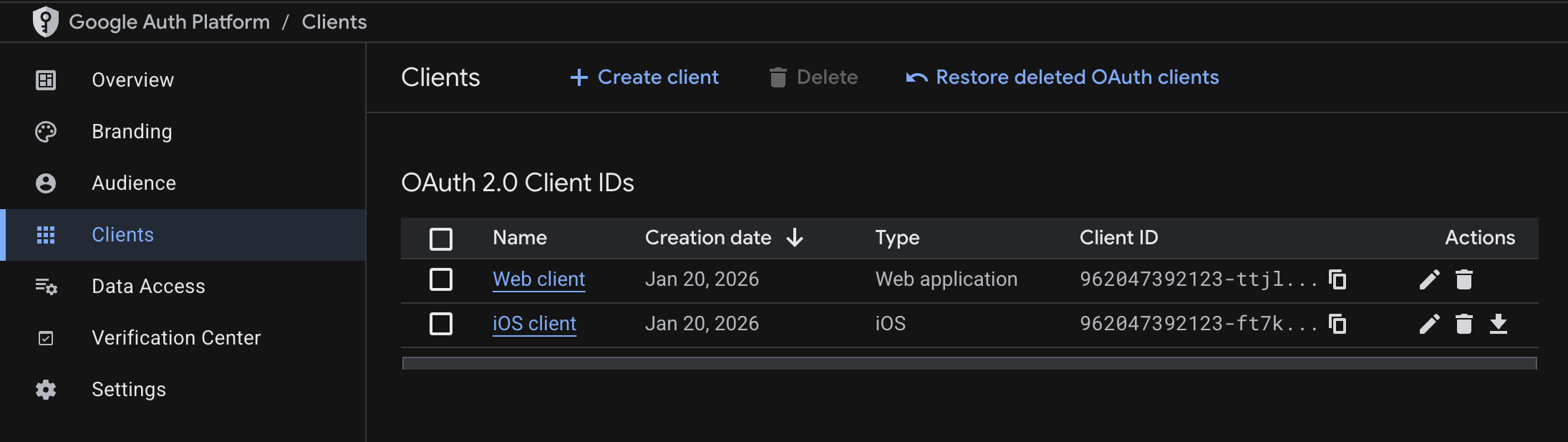Image resolution: width=1568 pixels, height=442 pixels.
Task: Click client ID 962047392123-ft7k...
Action: [x=1199, y=324]
